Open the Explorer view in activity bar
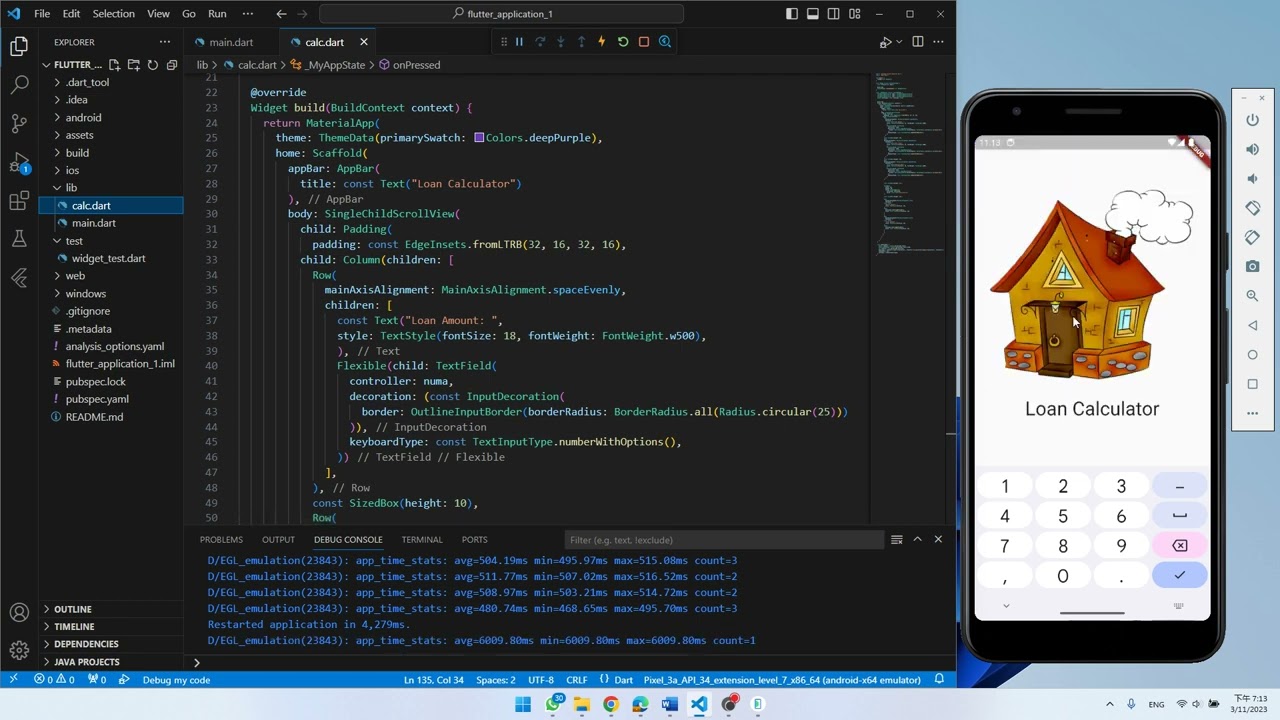1280x720 pixels. tap(19, 46)
